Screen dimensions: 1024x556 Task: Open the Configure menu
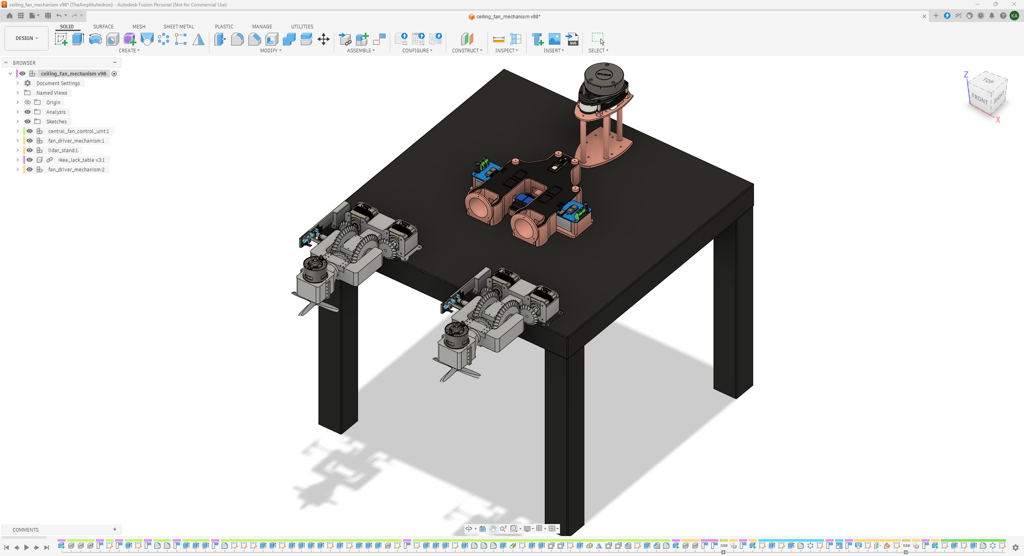tap(417, 50)
